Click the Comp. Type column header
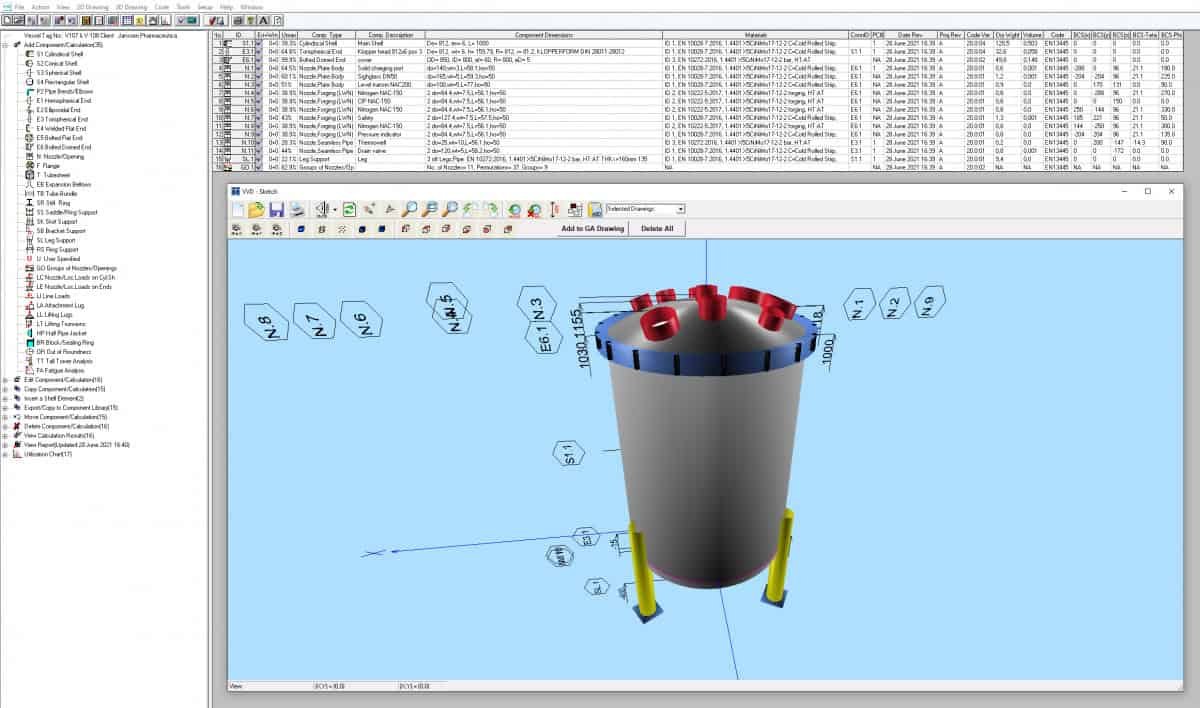The image size is (1200, 708). pos(328,35)
